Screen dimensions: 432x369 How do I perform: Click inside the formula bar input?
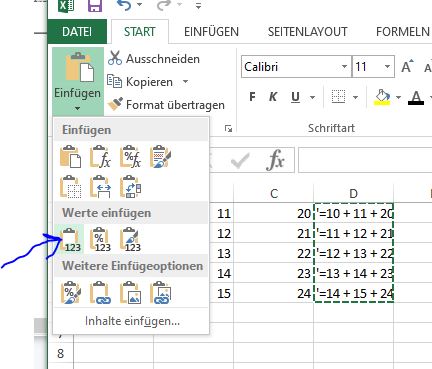(365, 160)
